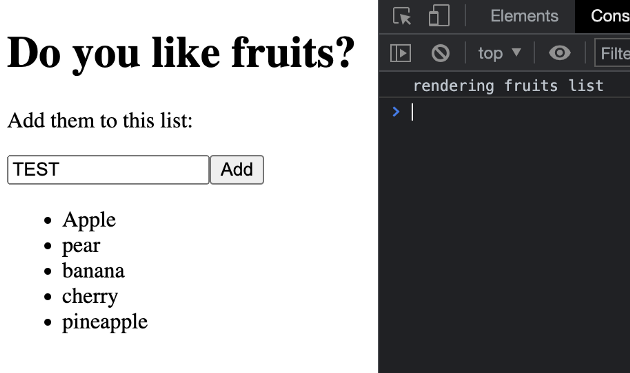Clear the console with the ban icon
The width and height of the screenshot is (630, 373).
click(440, 53)
